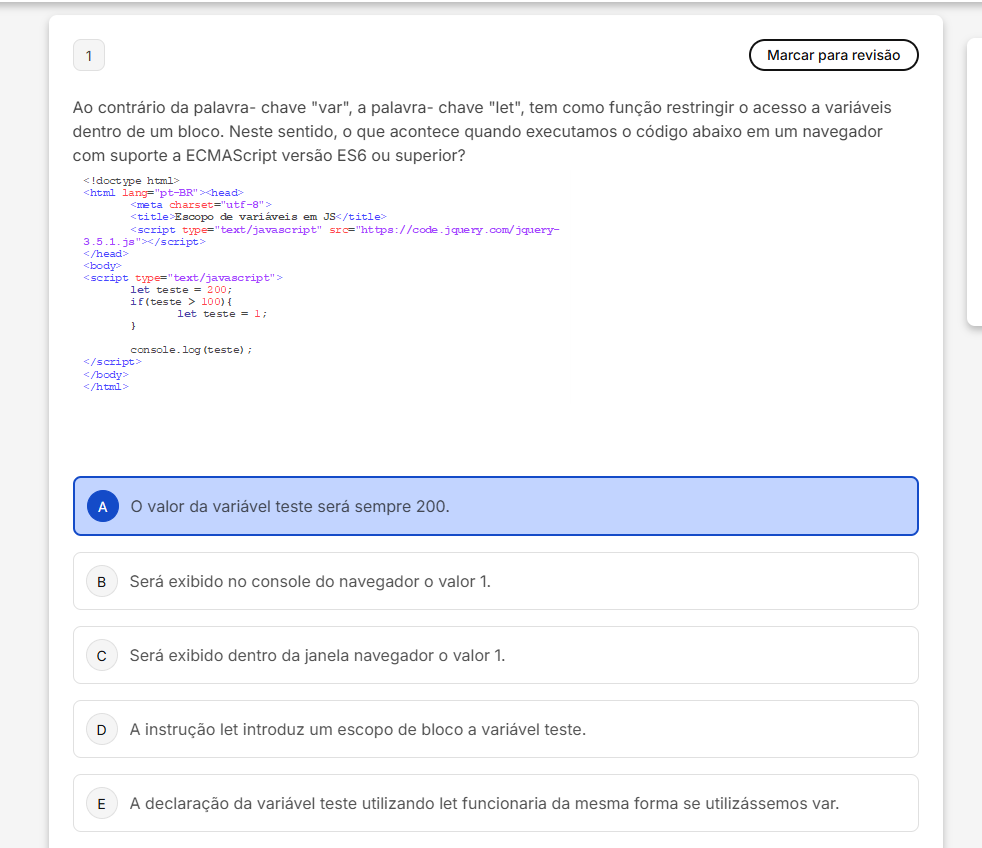
Task: Click the letter C circle badge
Action: (x=102, y=655)
